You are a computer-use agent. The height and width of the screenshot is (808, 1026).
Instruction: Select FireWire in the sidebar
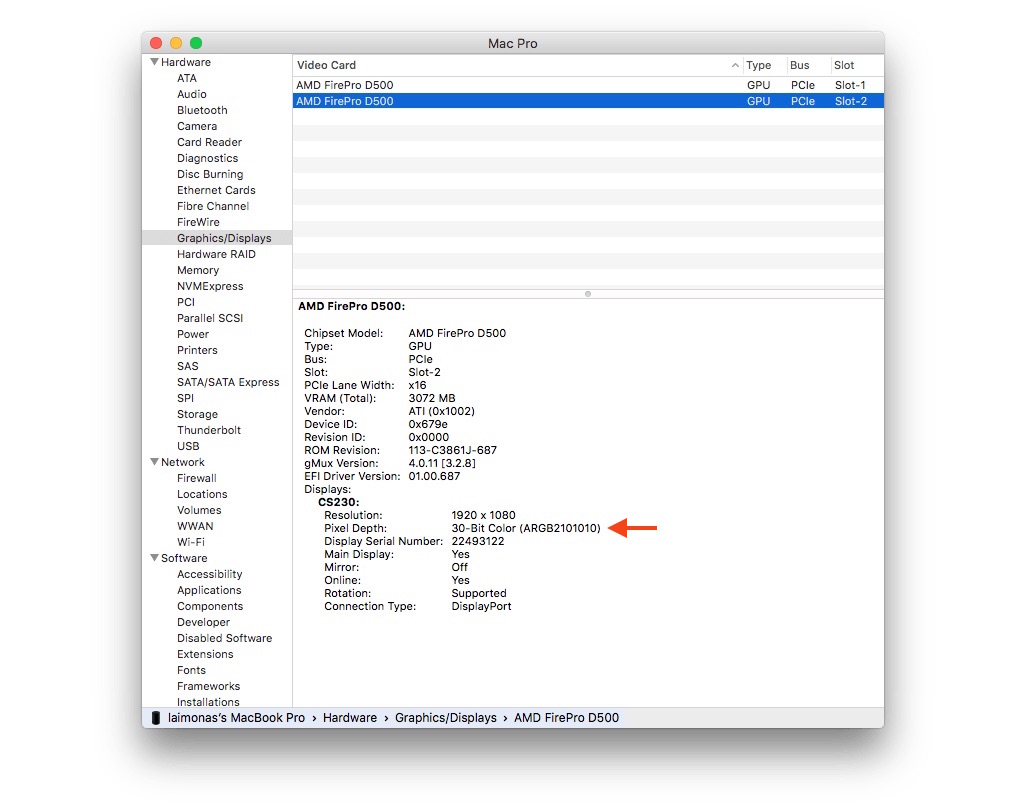click(198, 222)
